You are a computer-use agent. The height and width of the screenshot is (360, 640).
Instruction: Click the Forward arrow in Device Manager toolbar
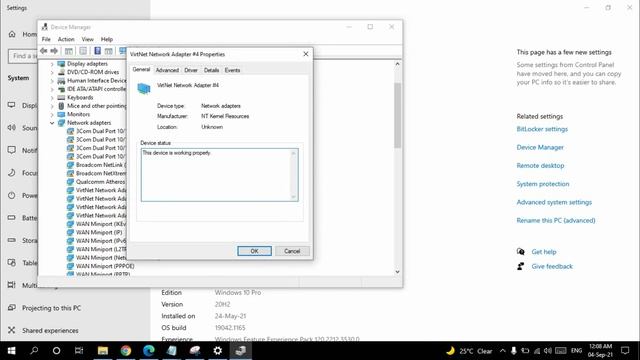pos(54,51)
